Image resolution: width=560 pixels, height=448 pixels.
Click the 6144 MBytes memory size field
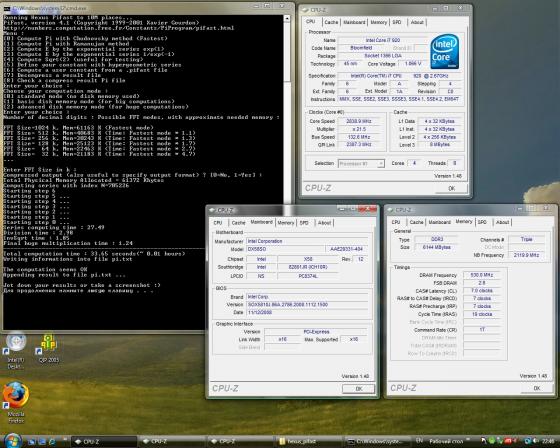437,247
